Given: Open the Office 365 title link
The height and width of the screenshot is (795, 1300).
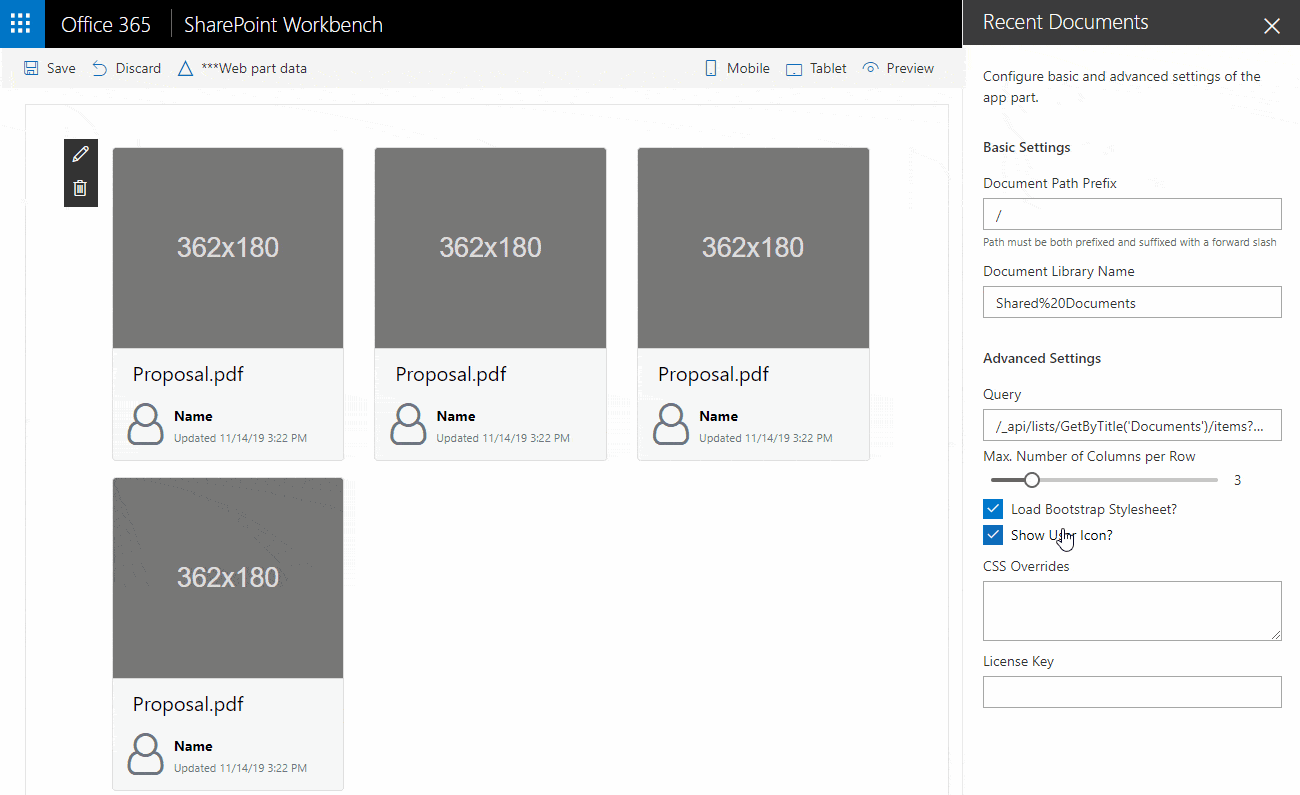Looking at the screenshot, I should pyautogui.click(x=106, y=25).
